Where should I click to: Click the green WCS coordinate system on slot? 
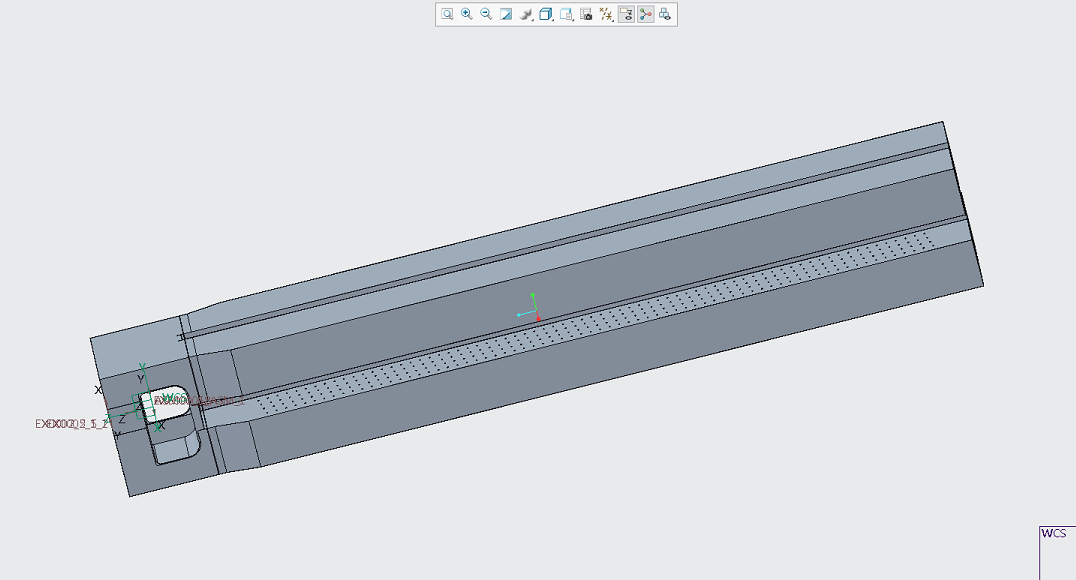click(x=145, y=403)
